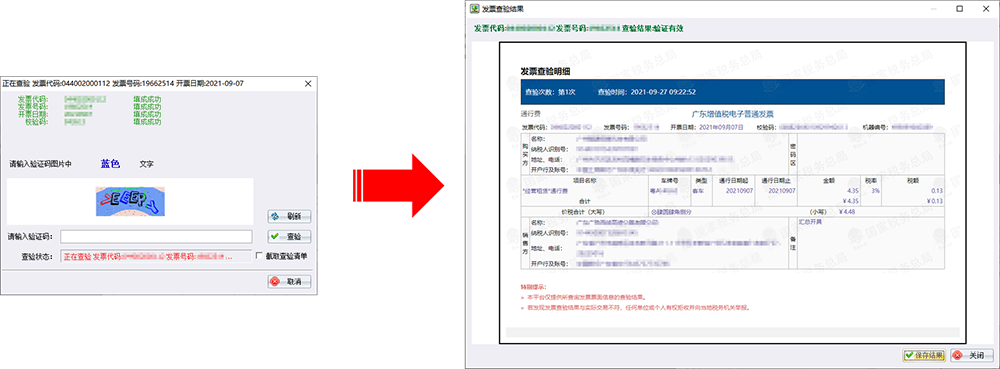Click the captcha image with colored letters
Image resolution: width=1000 pixels, height=369 pixels.
pos(131,201)
